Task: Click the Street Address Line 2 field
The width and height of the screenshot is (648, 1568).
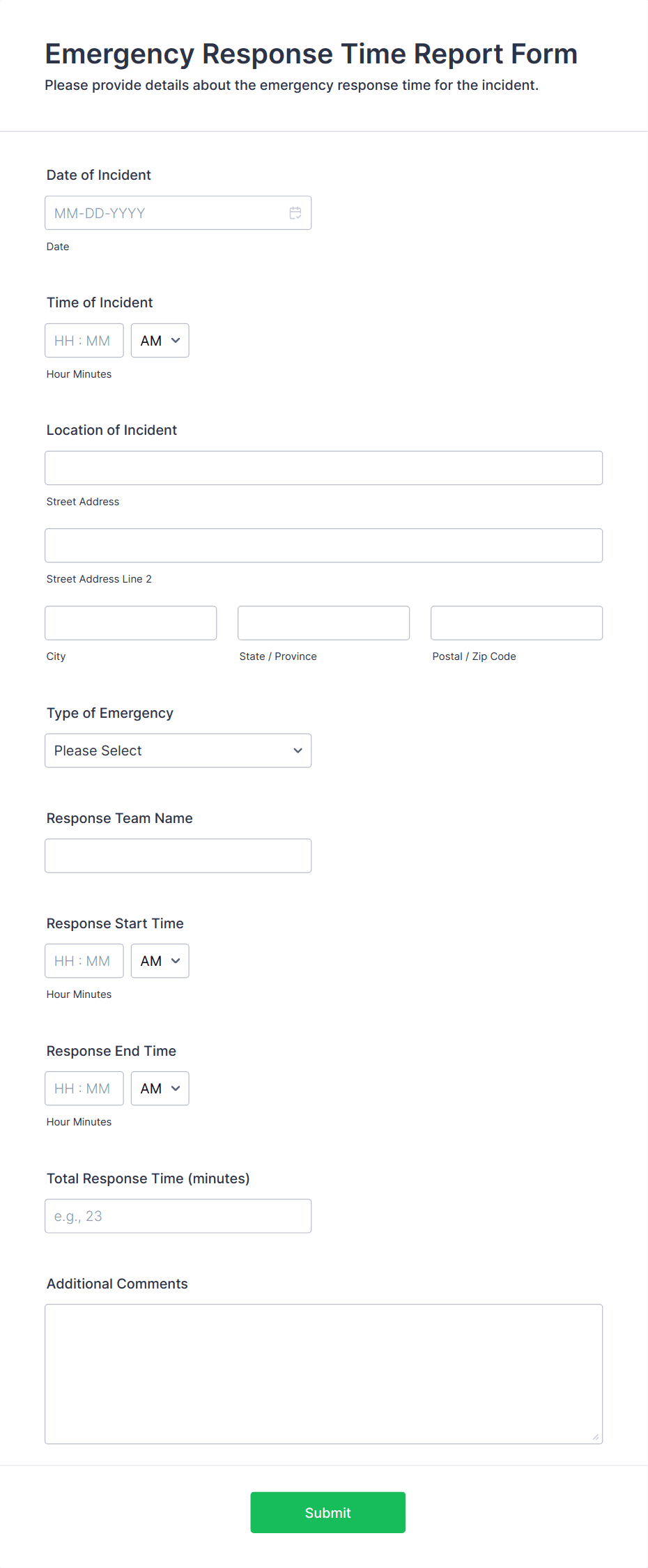Action: click(x=323, y=546)
